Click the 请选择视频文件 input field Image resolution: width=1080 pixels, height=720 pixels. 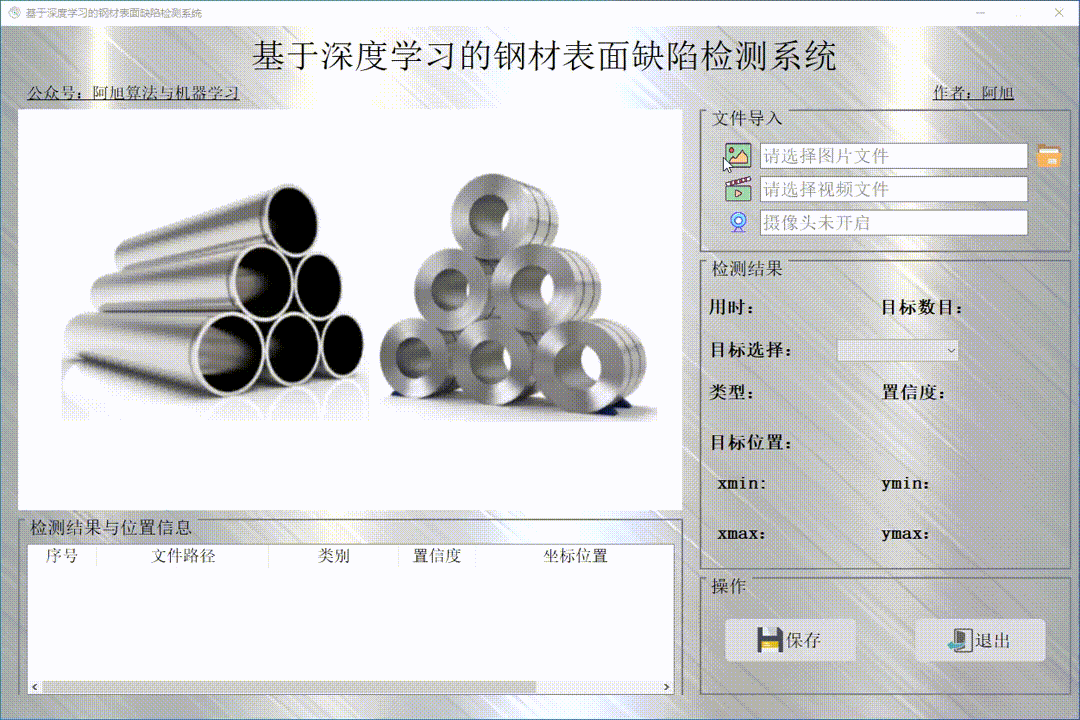[x=893, y=189]
